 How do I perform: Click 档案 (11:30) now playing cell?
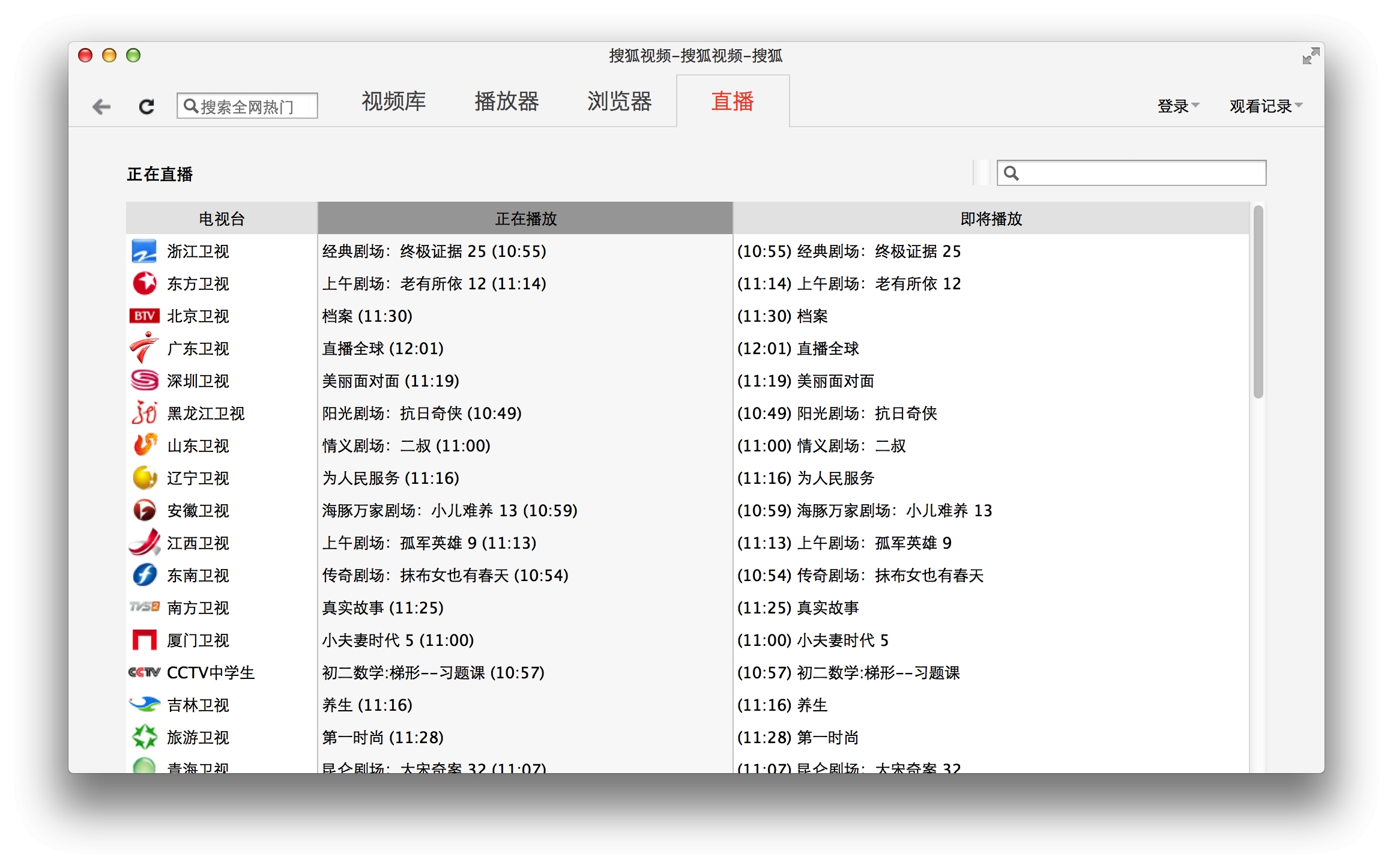(367, 316)
